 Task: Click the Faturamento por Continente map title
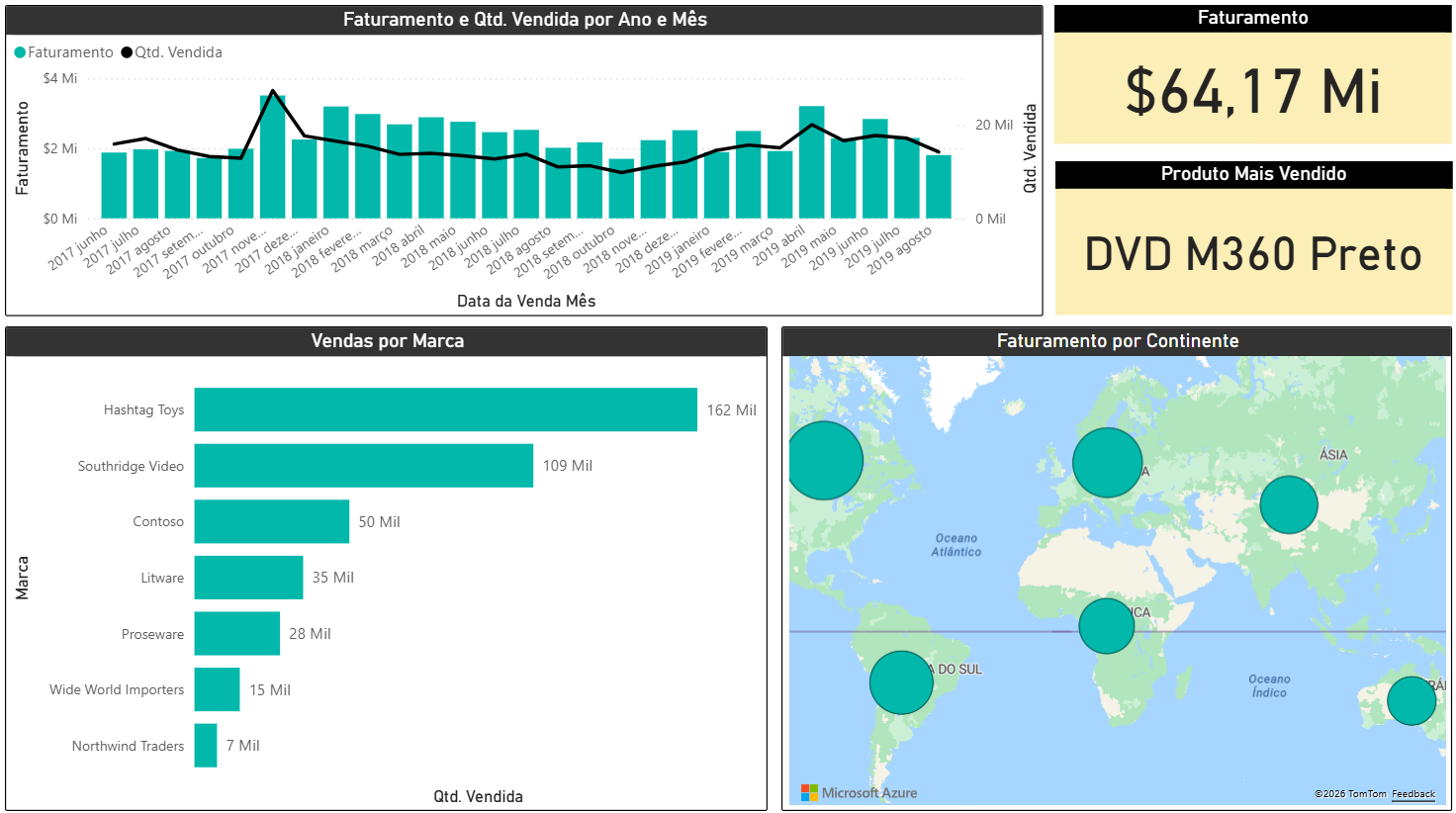(x=1118, y=341)
